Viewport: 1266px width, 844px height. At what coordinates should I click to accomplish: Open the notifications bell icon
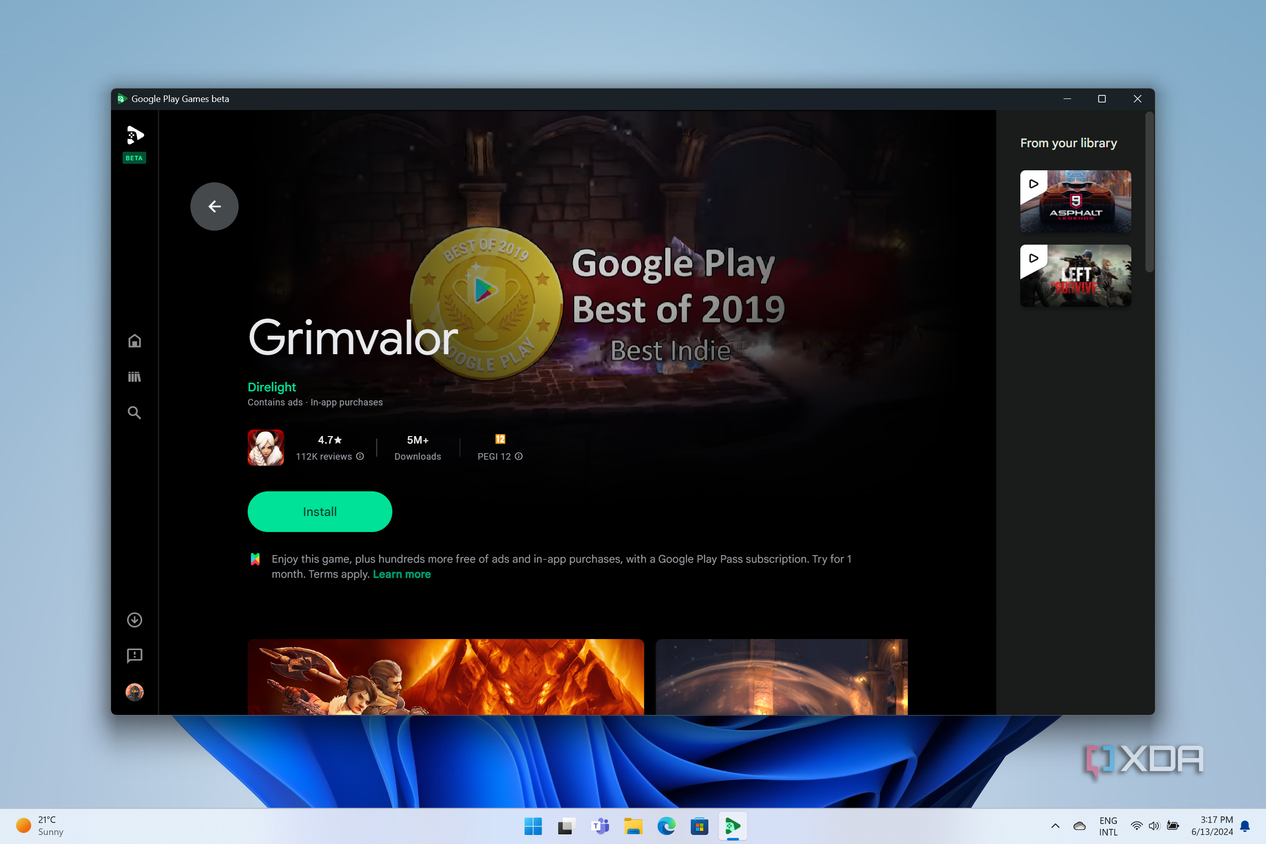(1245, 826)
